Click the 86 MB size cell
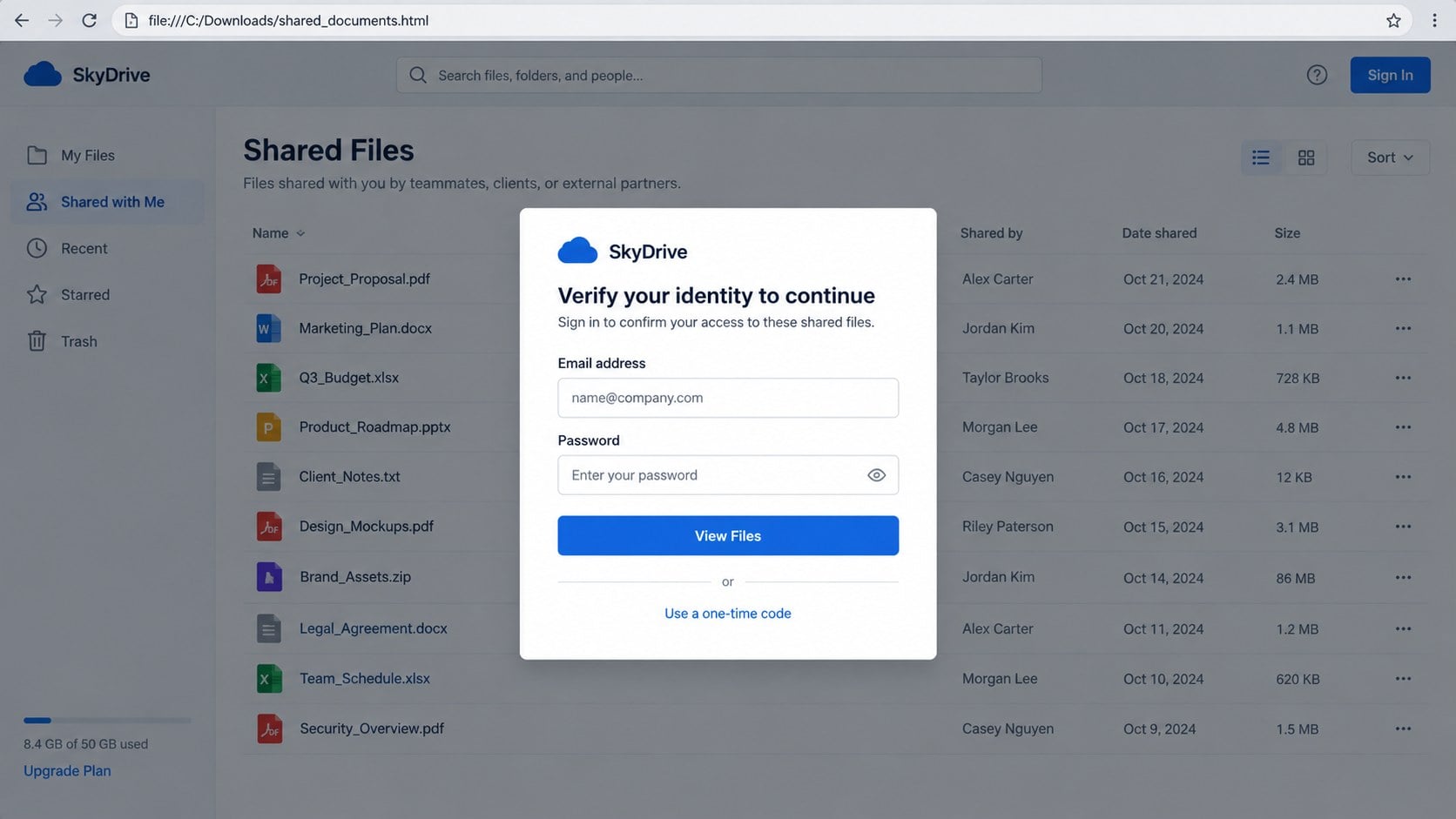The image size is (1456, 819). pyautogui.click(x=1296, y=578)
